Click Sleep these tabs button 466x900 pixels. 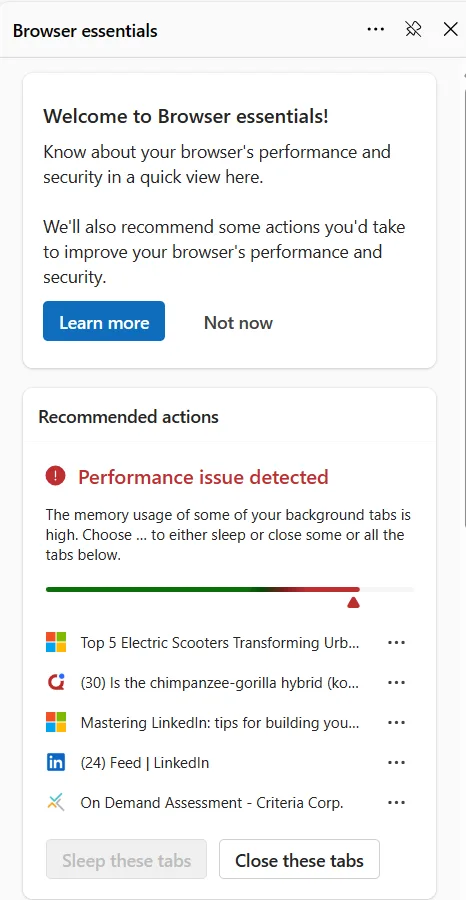click(x=126, y=859)
